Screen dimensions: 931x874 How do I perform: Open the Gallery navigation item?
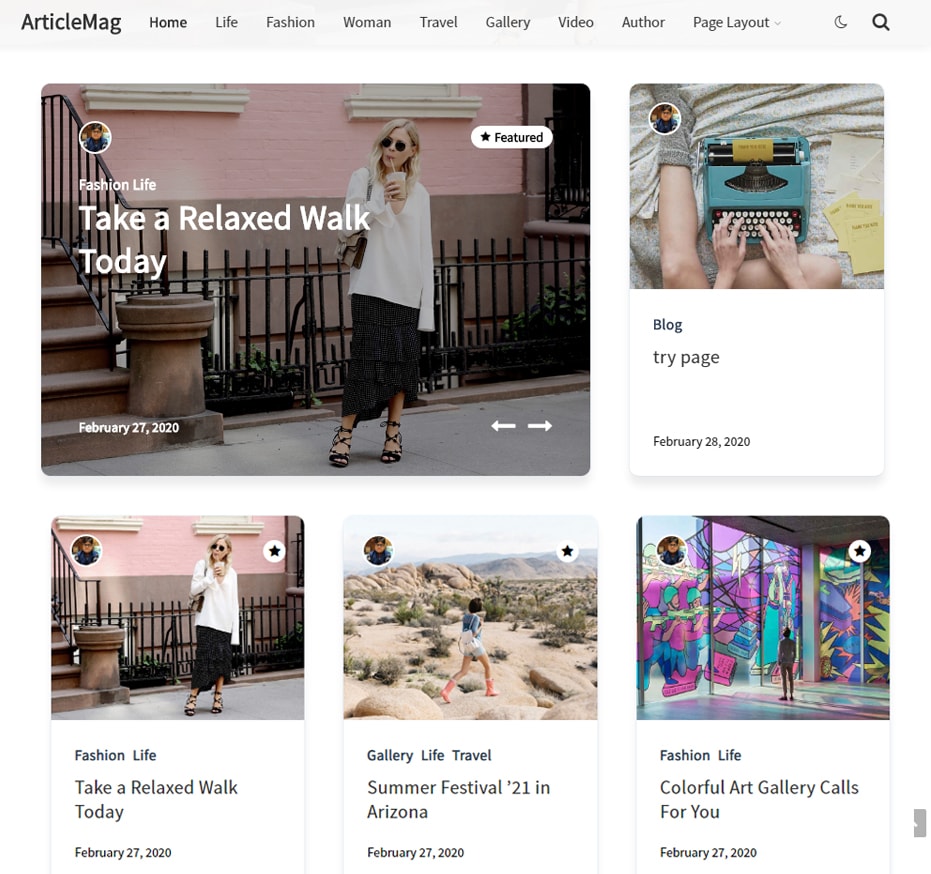pyautogui.click(x=508, y=23)
